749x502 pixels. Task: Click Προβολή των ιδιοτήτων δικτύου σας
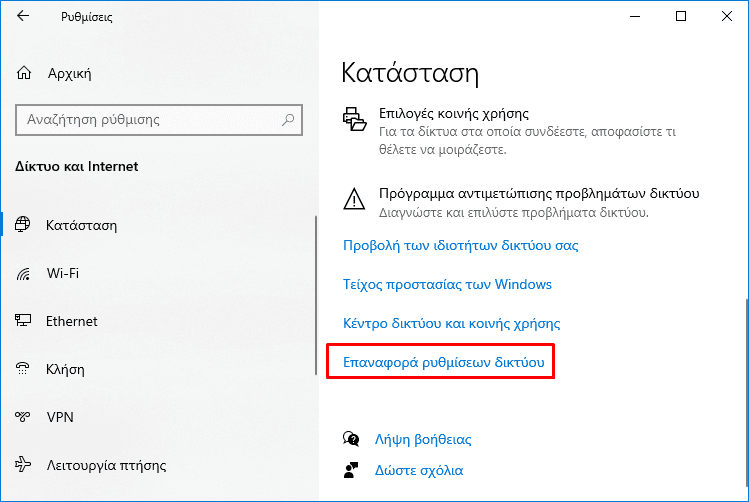460,245
